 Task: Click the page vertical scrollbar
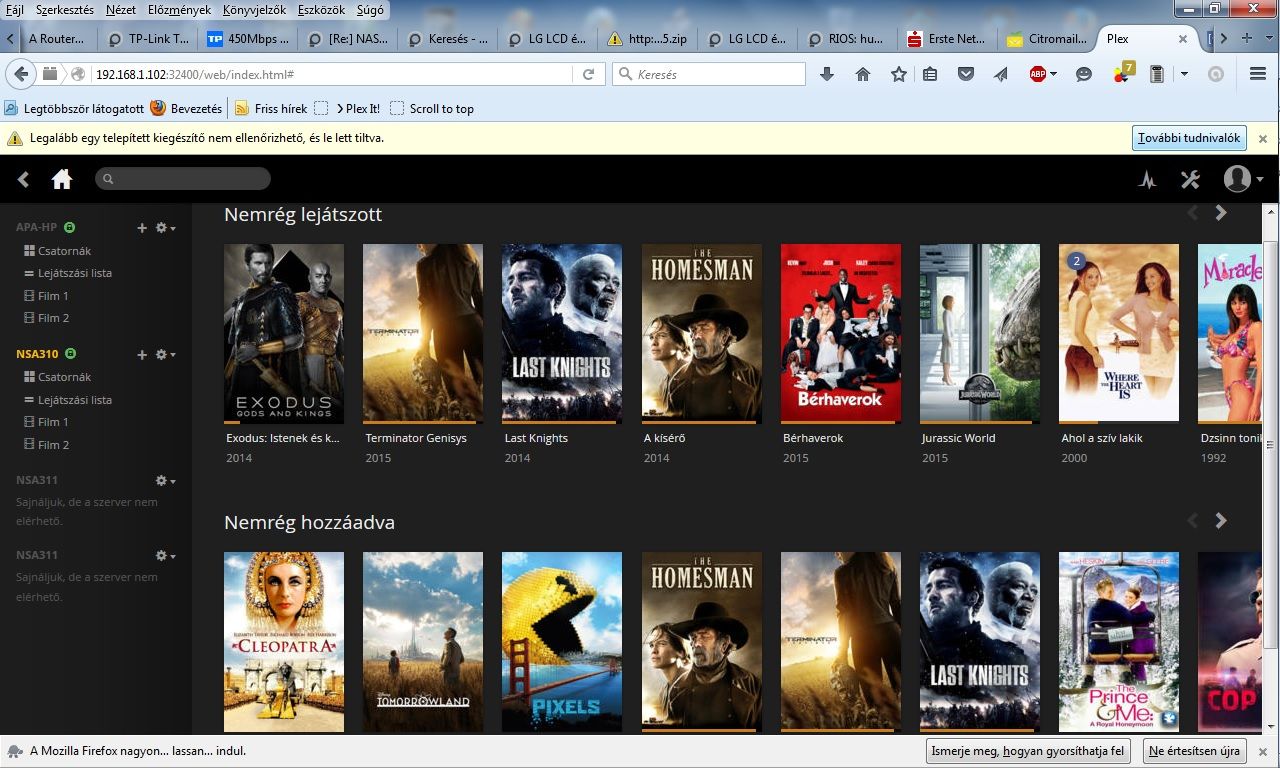click(x=1271, y=445)
